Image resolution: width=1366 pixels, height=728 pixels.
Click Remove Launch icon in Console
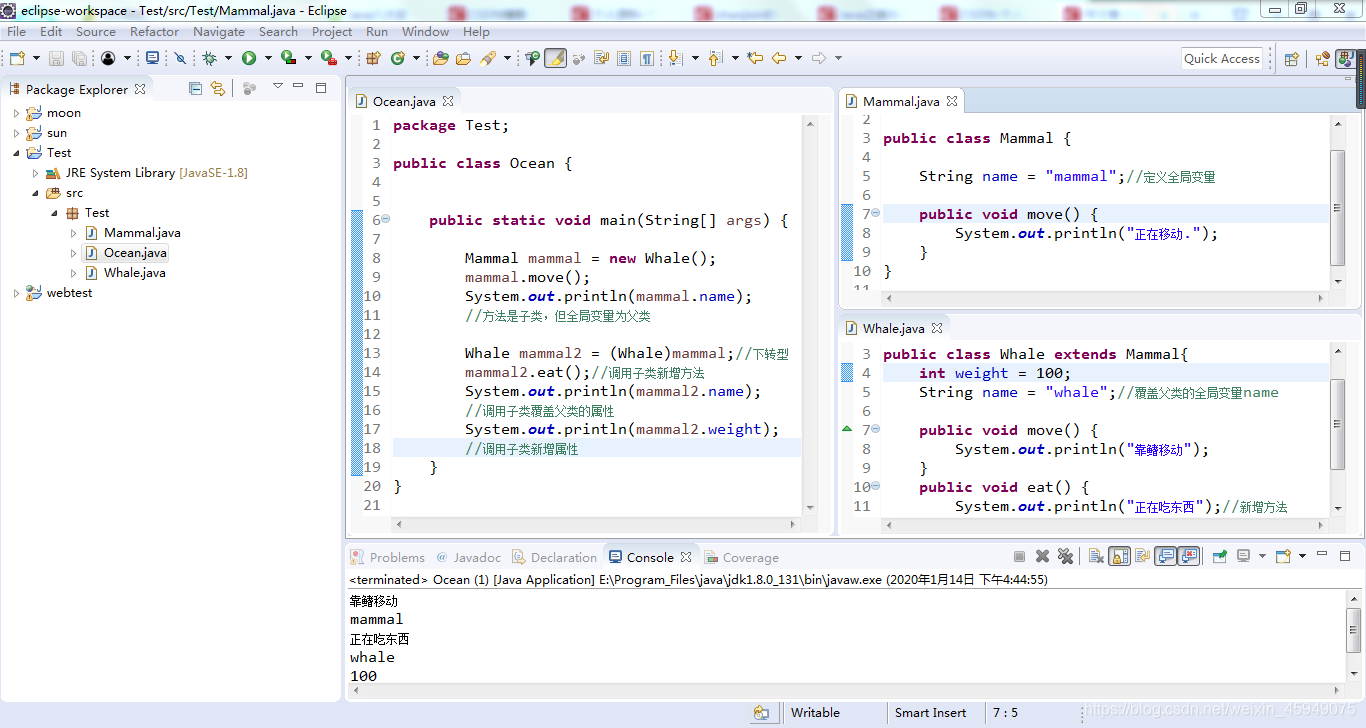pyautogui.click(x=1042, y=557)
